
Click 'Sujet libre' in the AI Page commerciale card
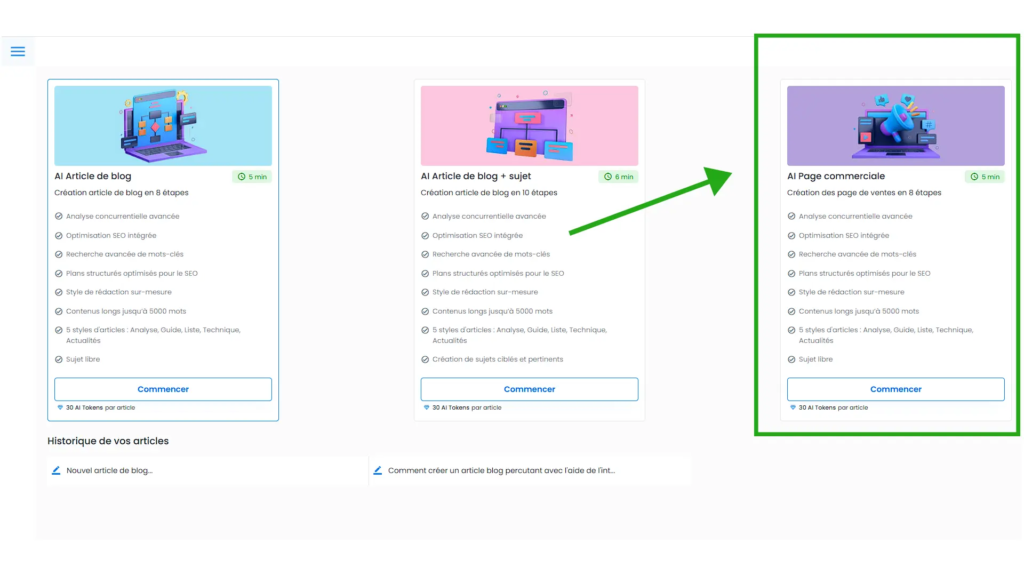pyautogui.click(x=816, y=359)
